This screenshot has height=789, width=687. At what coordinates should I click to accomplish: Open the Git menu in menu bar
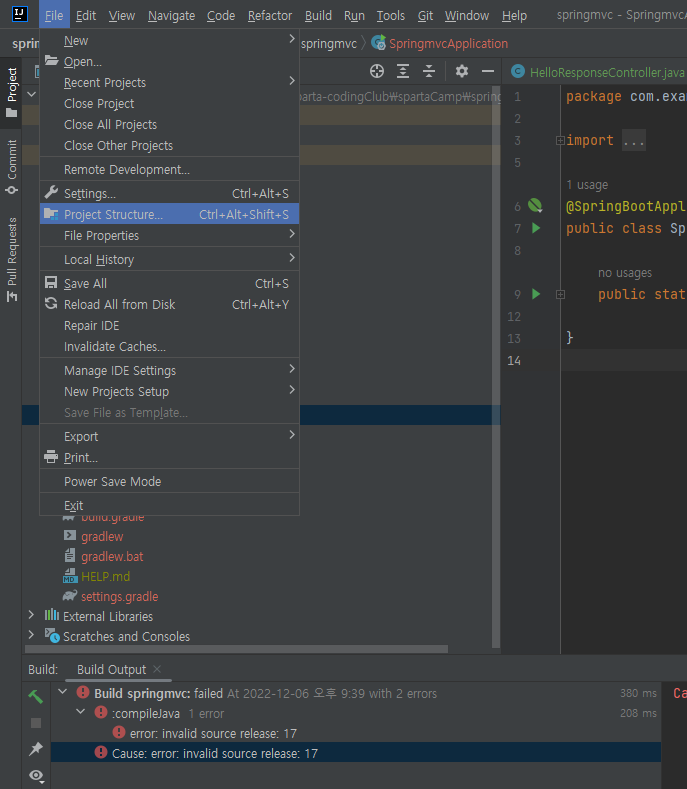[x=425, y=16]
